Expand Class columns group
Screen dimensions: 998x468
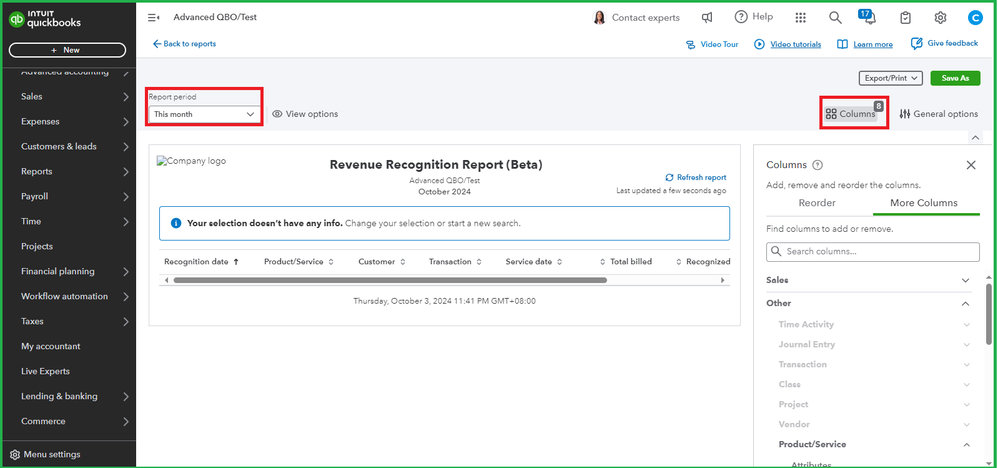click(x=967, y=385)
